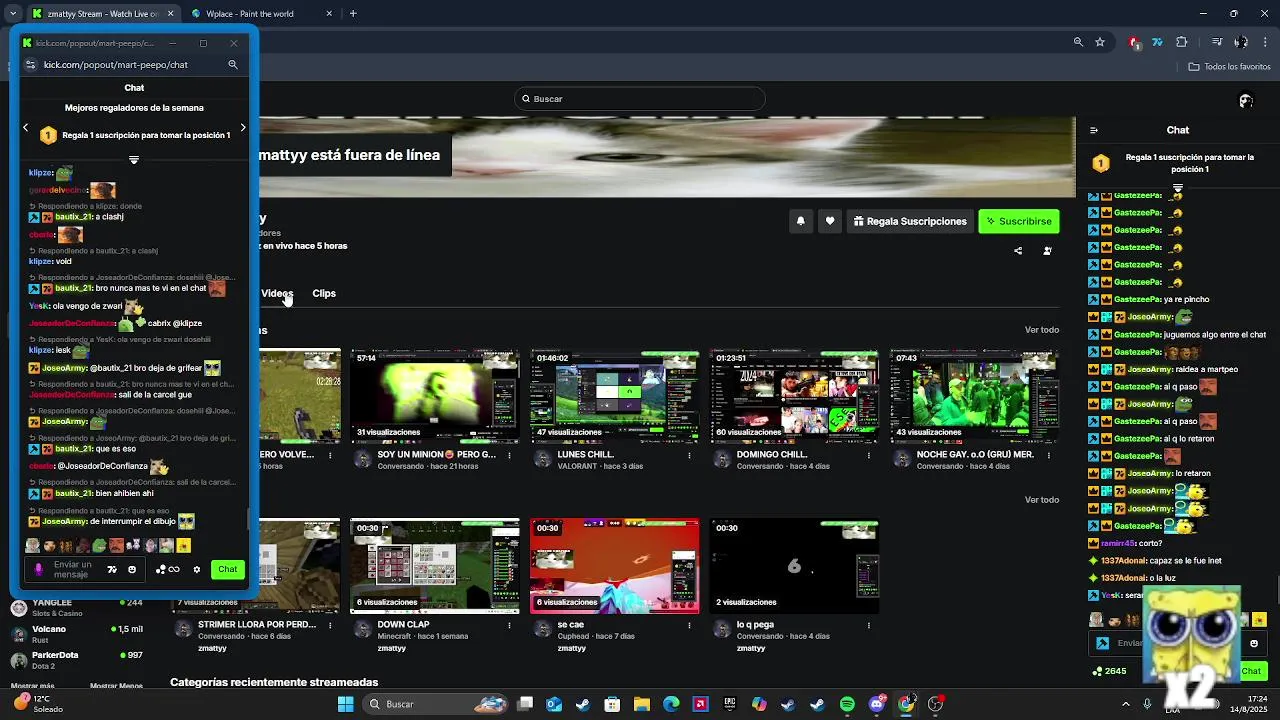Show hidden system tray icons
Viewport: 1280px width, 720px height.
click(x=1125, y=704)
